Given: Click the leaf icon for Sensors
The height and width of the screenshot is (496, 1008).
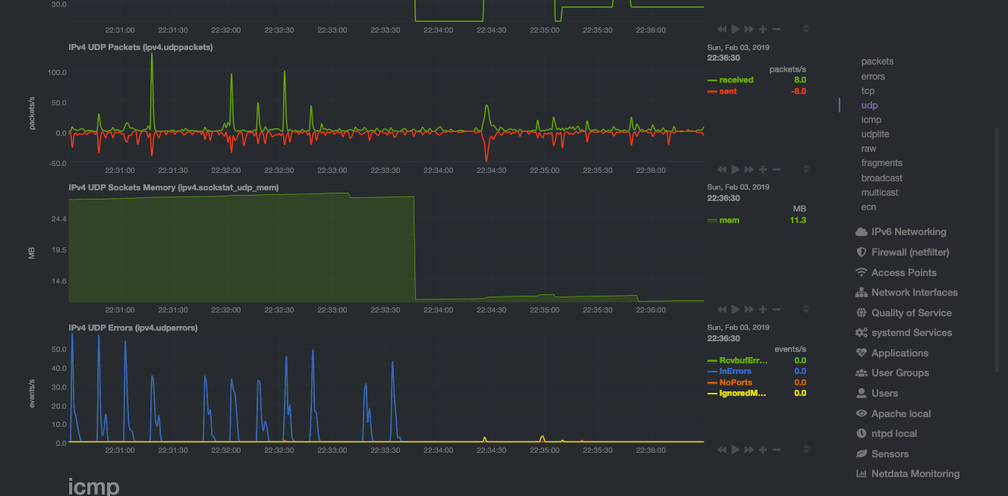Looking at the screenshot, I should [861, 454].
